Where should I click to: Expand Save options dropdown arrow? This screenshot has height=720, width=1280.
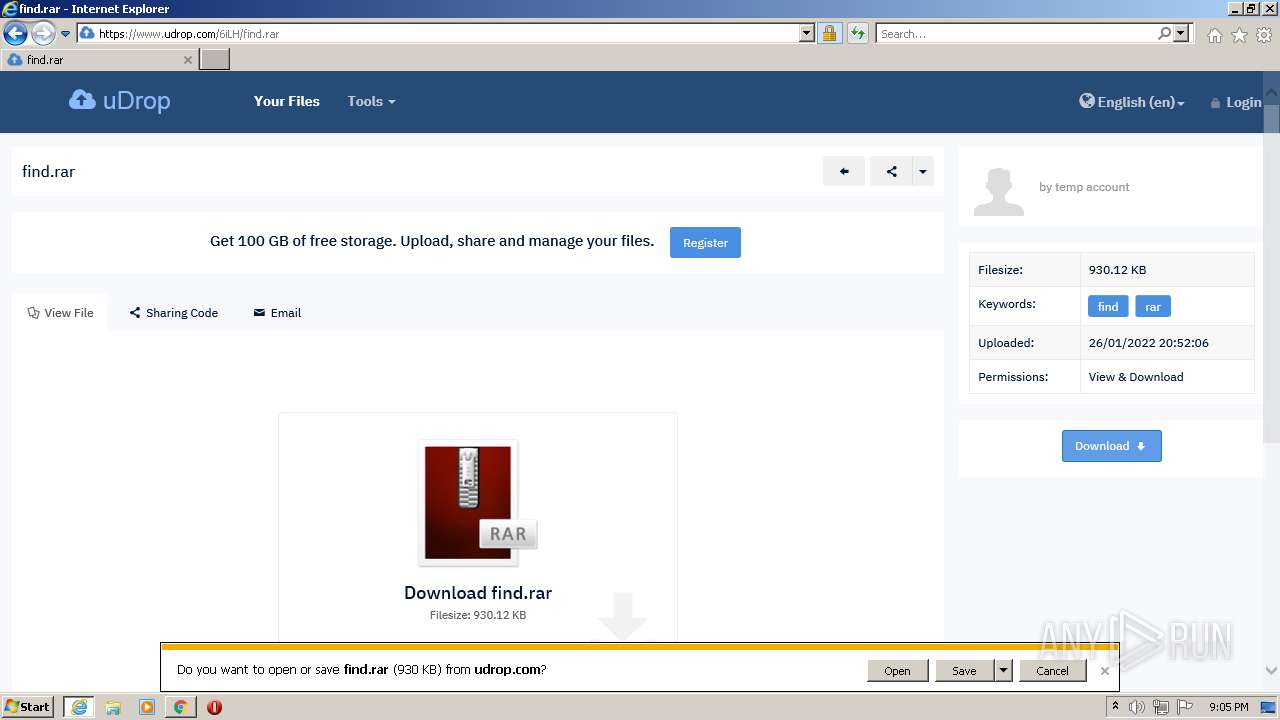point(1003,671)
